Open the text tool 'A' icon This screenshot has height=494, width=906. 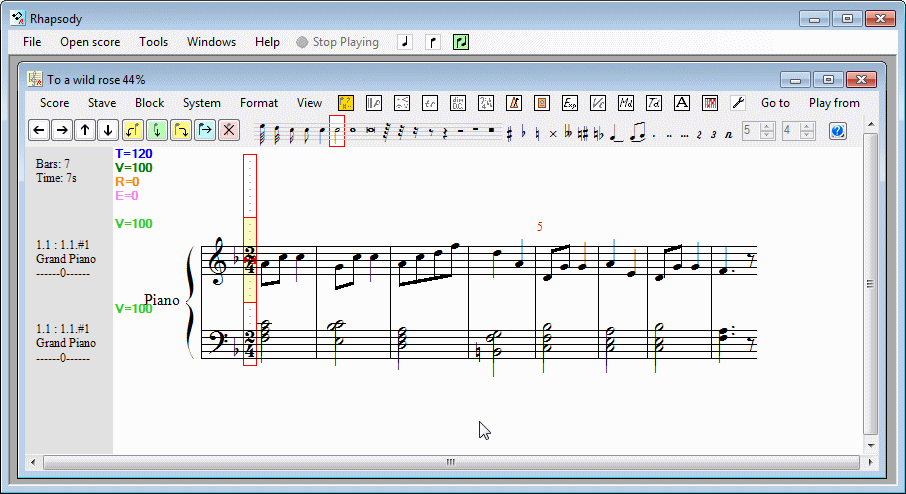coord(682,103)
